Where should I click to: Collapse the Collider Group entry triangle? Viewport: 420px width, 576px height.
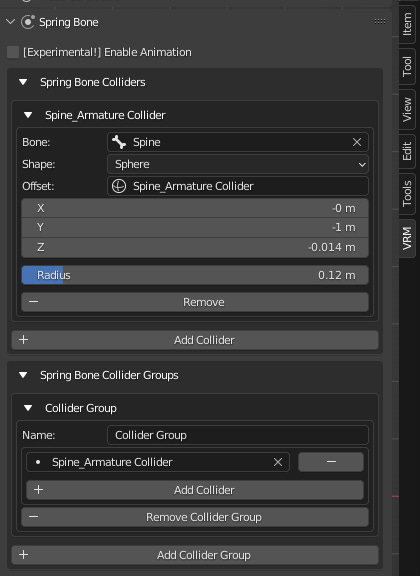point(28,408)
